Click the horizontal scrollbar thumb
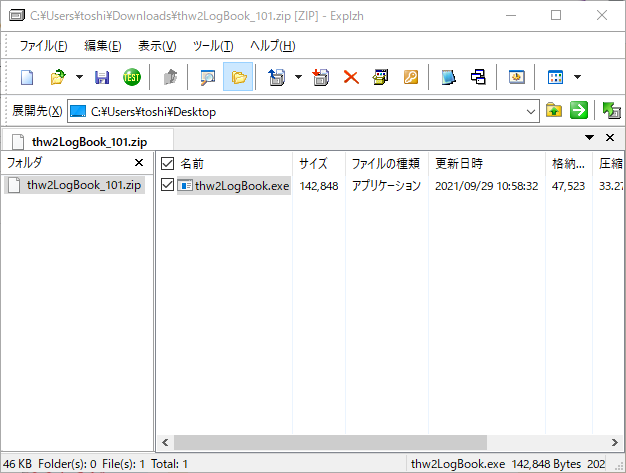 tap(330, 442)
